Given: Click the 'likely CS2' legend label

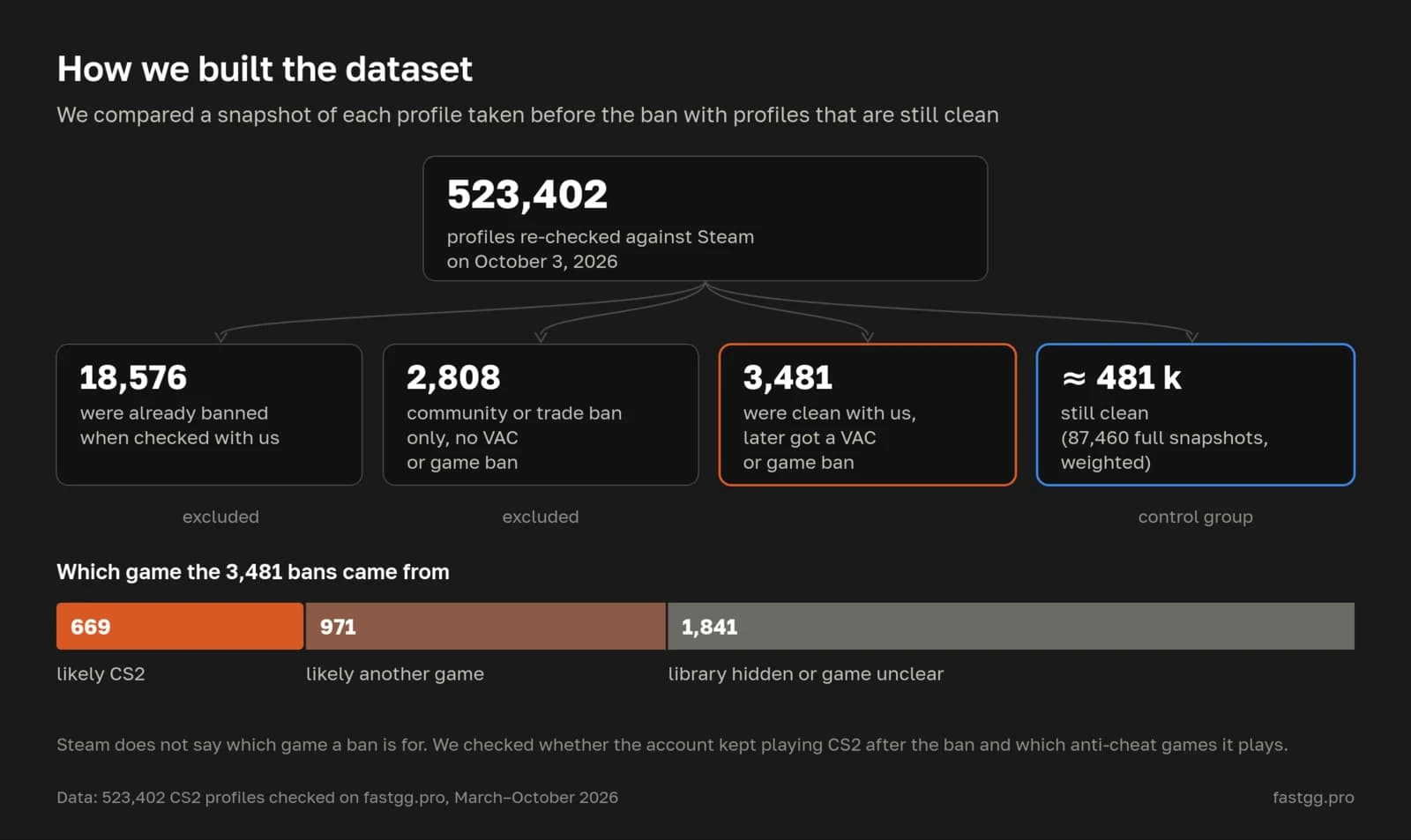Looking at the screenshot, I should click(101, 674).
